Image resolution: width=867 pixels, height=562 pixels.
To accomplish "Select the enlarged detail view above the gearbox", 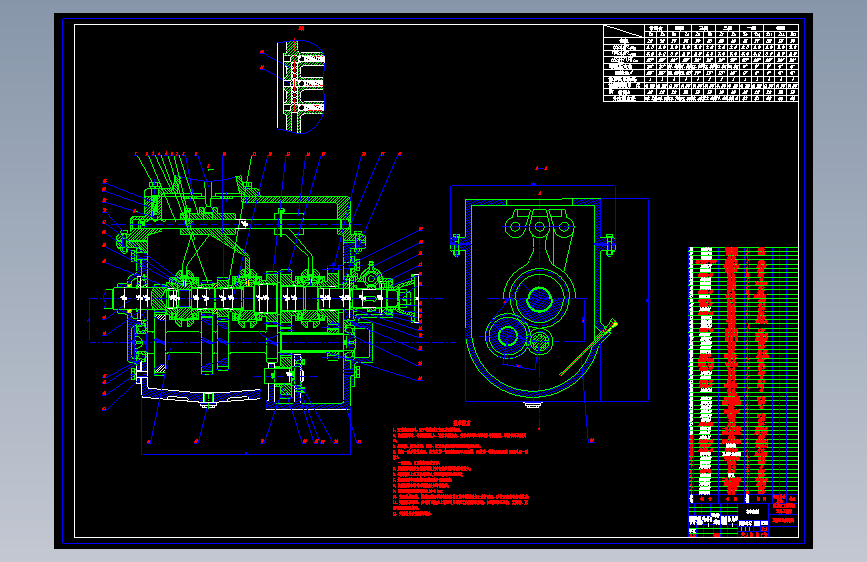I will [300, 86].
